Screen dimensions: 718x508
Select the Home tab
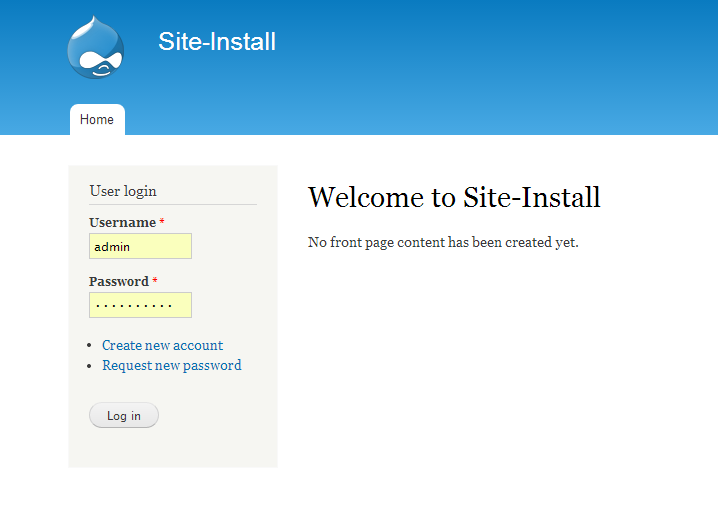point(97,120)
